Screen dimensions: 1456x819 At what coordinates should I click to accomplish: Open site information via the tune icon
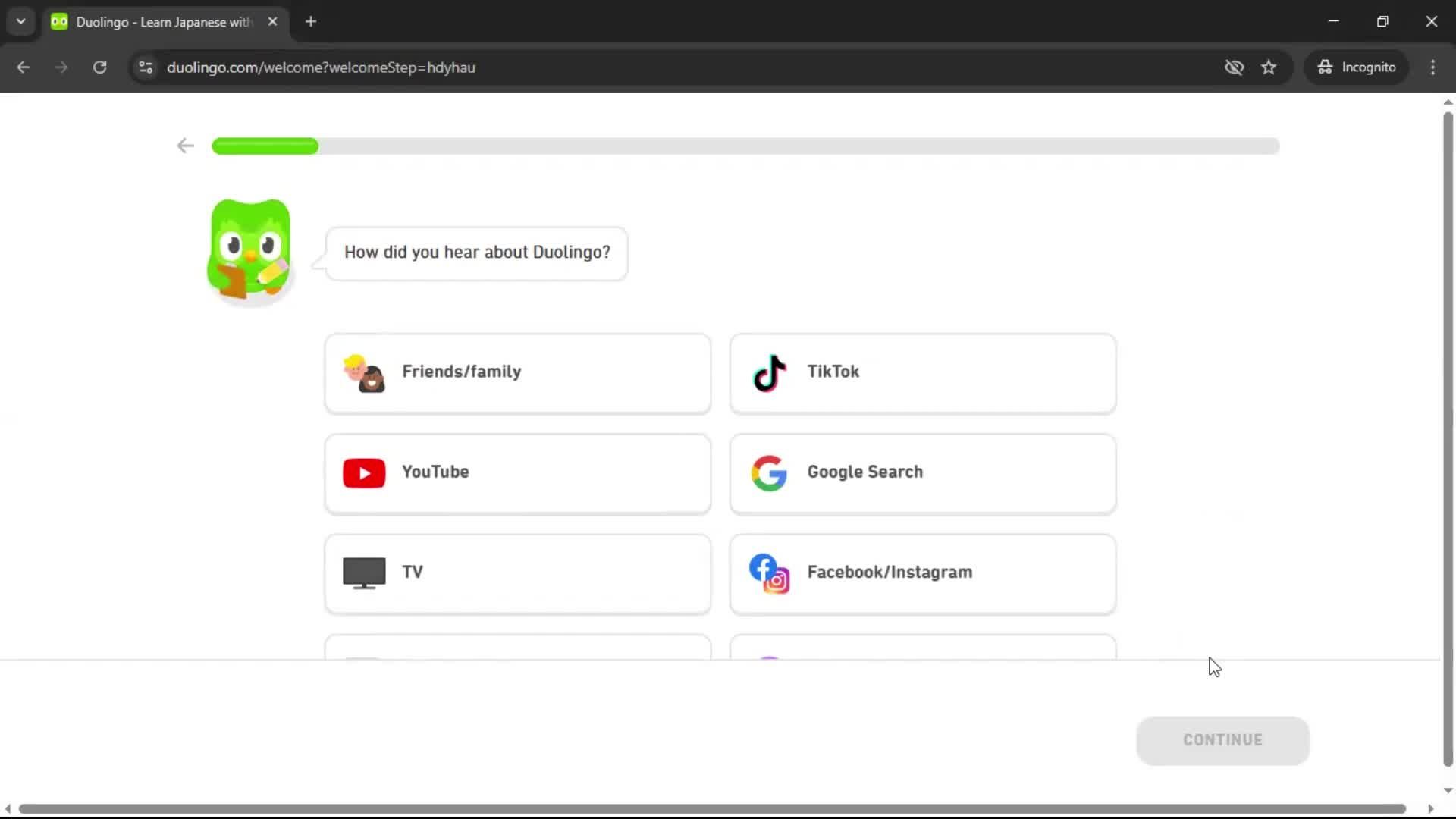(146, 67)
